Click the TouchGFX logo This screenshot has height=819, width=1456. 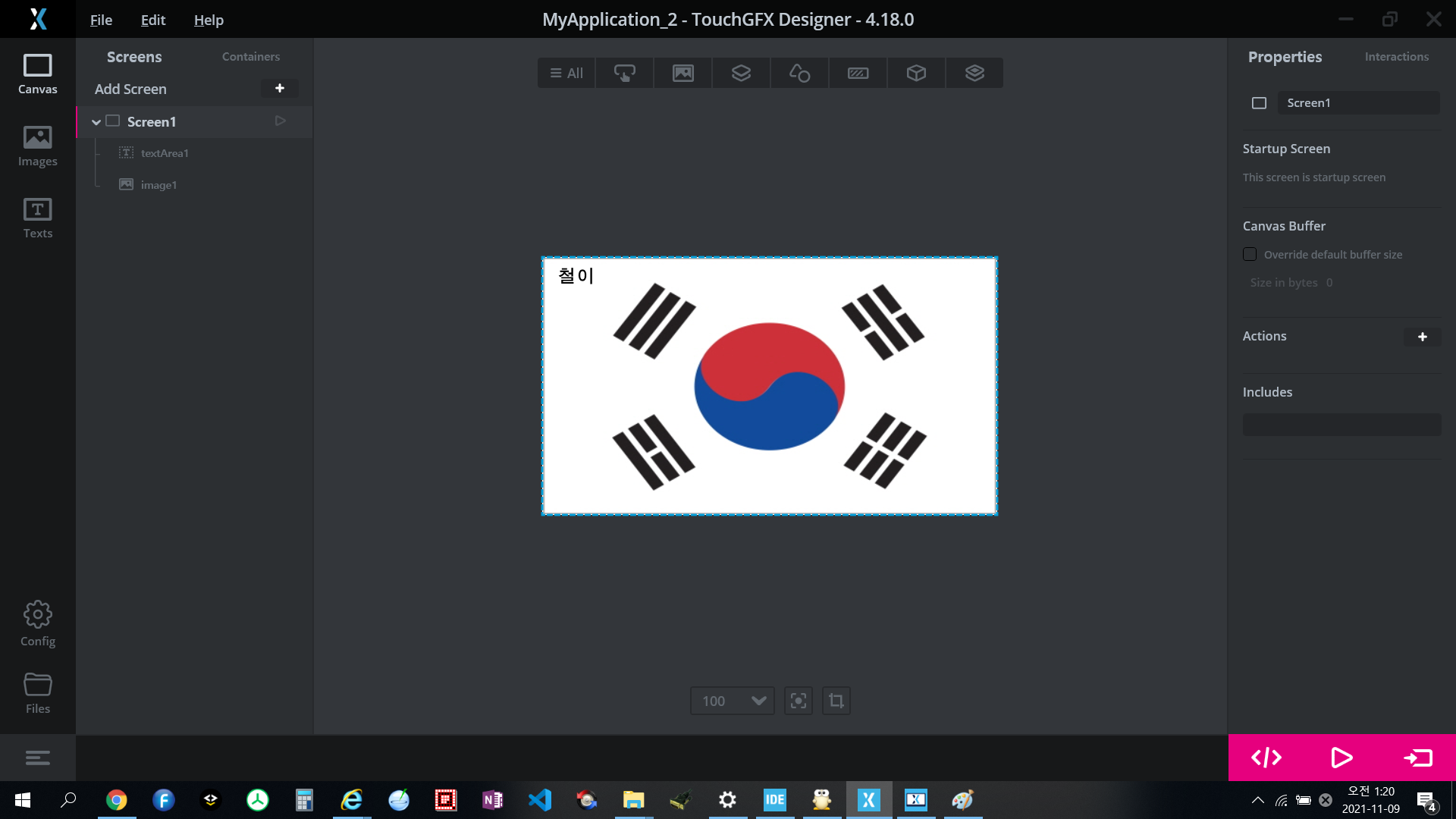coord(38,19)
